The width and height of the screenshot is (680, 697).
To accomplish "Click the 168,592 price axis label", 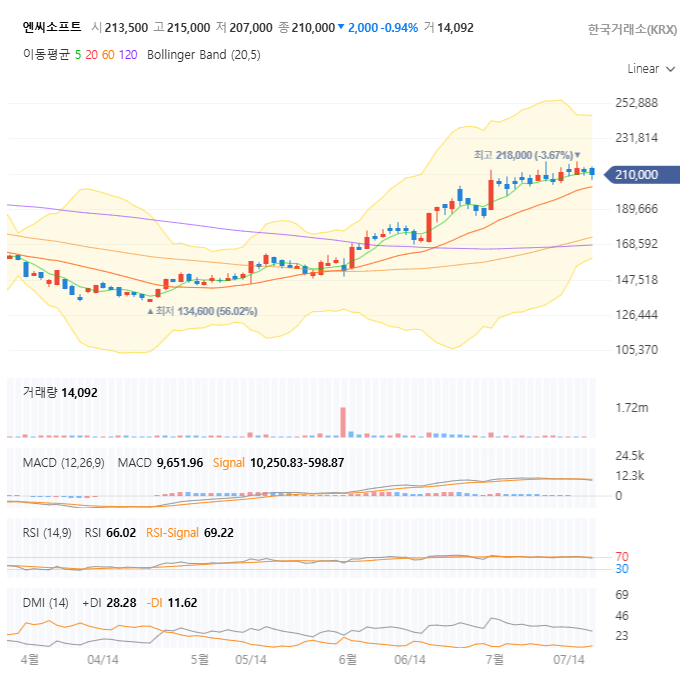I will tap(636, 244).
